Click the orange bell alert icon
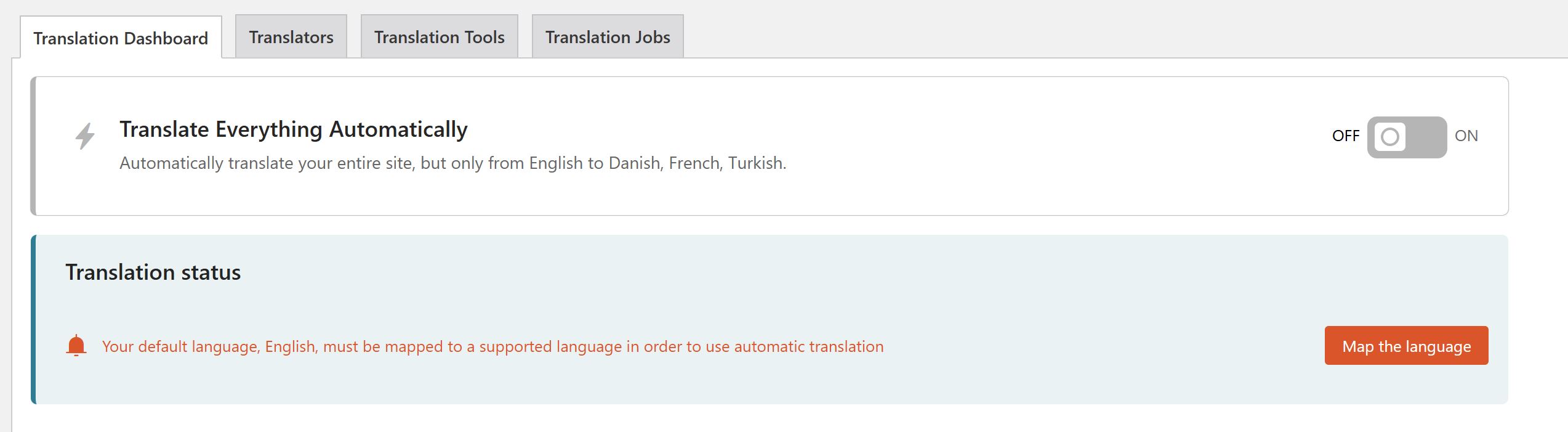Viewport: 1568px width, 432px height. [76, 346]
